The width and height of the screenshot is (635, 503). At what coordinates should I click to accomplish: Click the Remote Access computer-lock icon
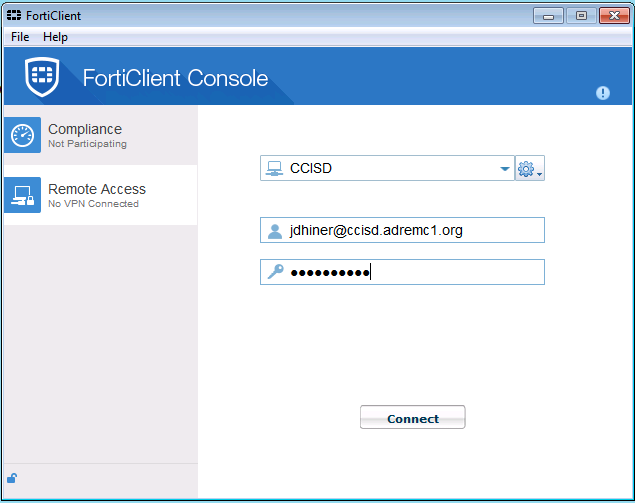click(23, 195)
